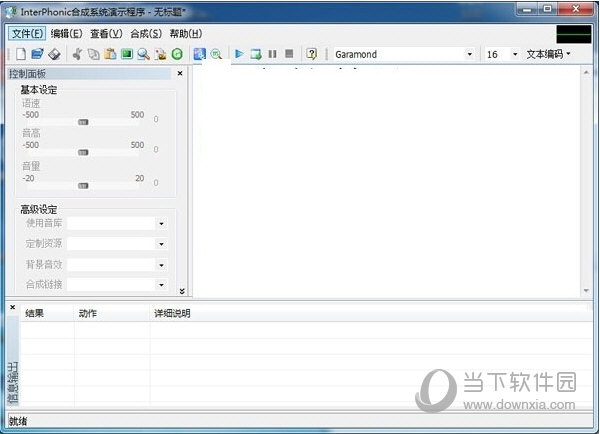Screen dimensions: 600x434
Task: Create a new document from the toolbar
Action: click(21, 54)
